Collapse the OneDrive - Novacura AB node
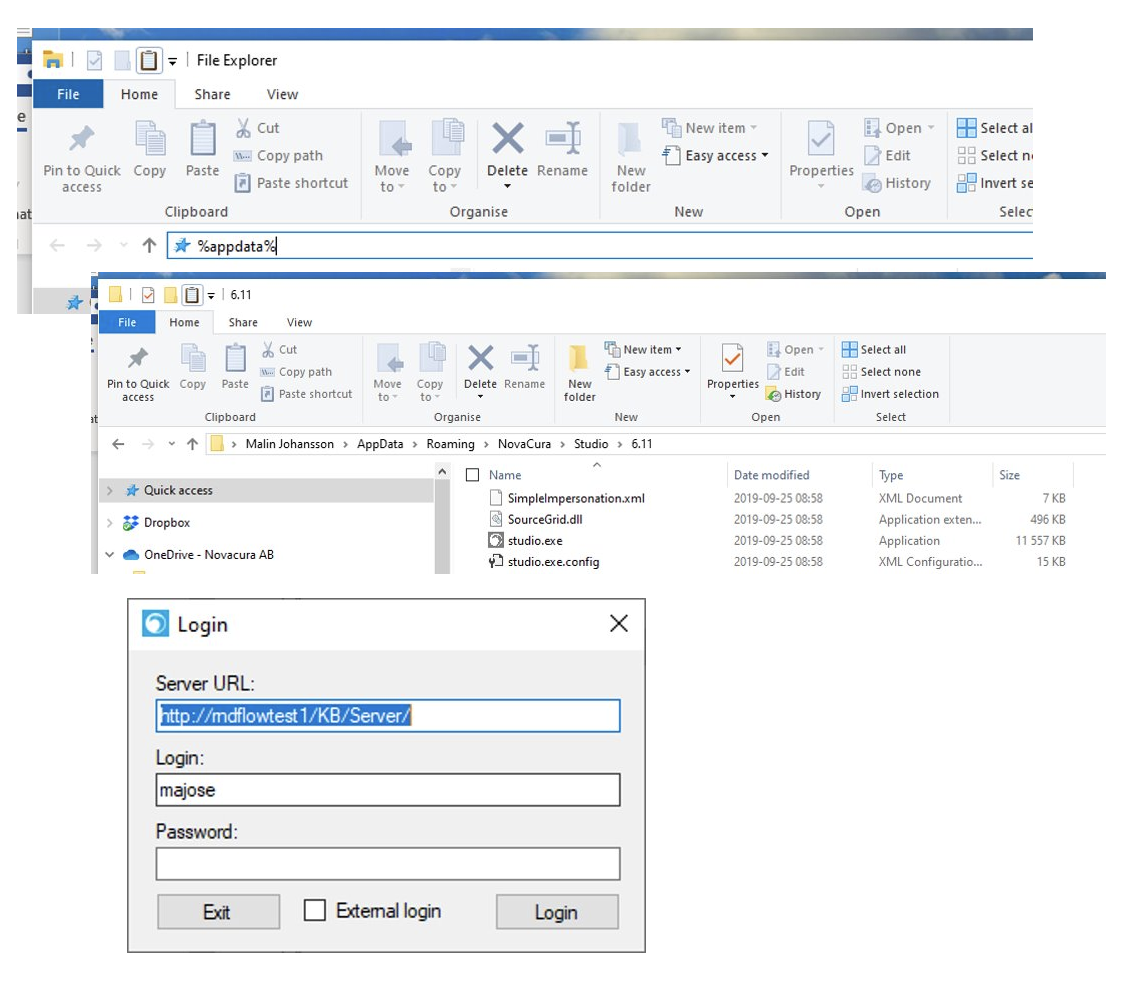Screen dimensions: 1132x984 [110, 554]
